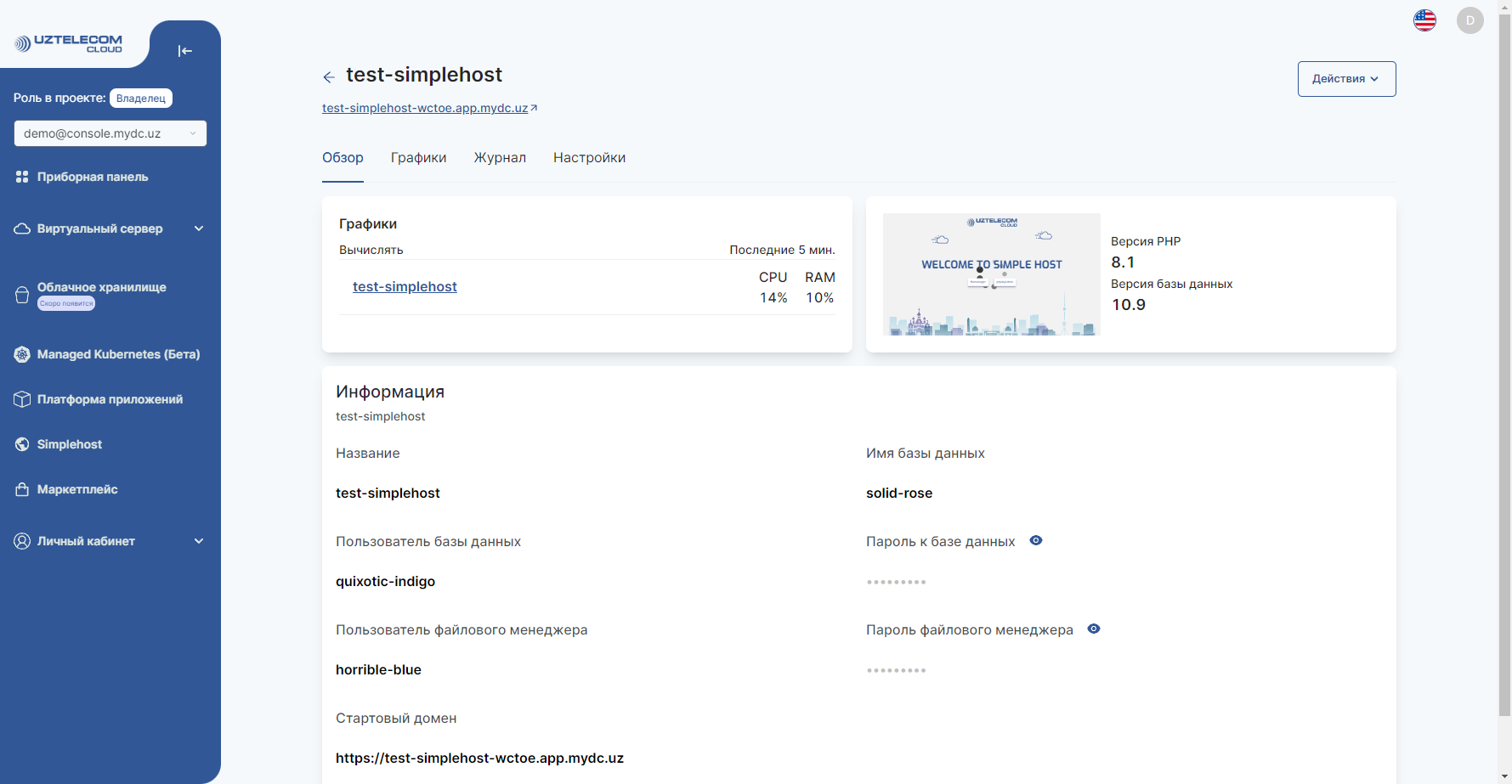Viewport: 1512px width, 784px height.
Task: Switch to the Журнал tab
Action: point(500,157)
